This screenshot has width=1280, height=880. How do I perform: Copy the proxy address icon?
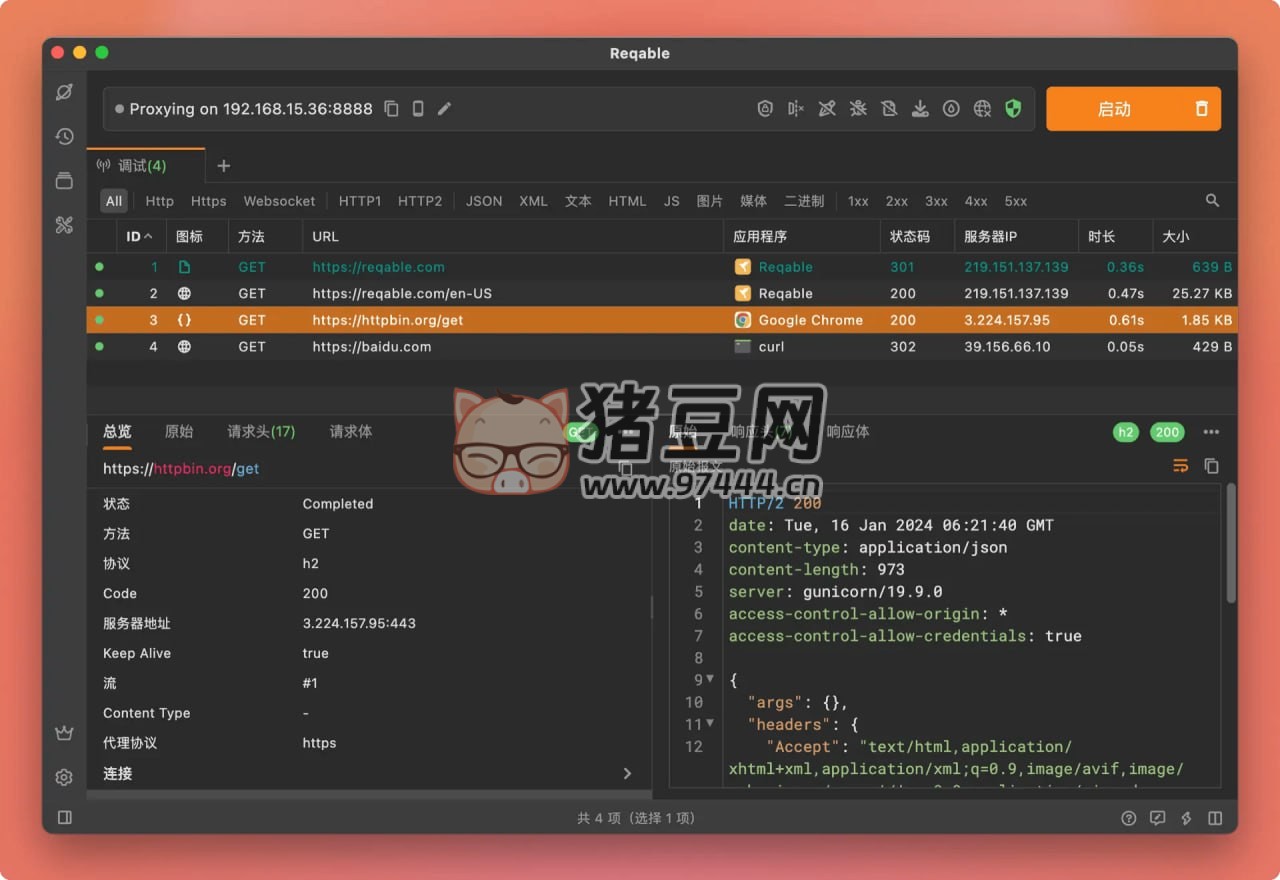[x=392, y=108]
